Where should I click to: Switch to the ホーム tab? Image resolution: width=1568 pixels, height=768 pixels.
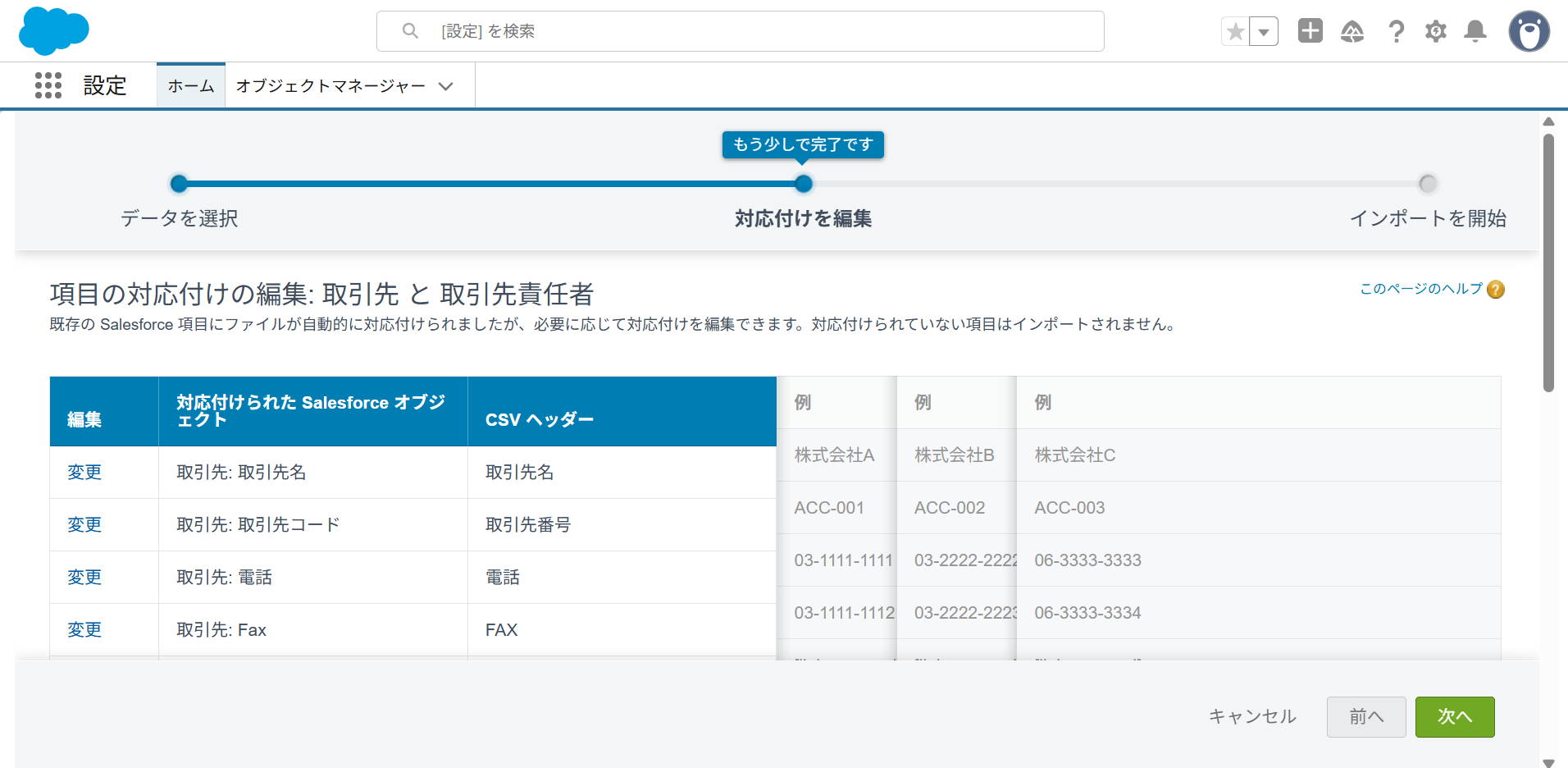click(191, 86)
